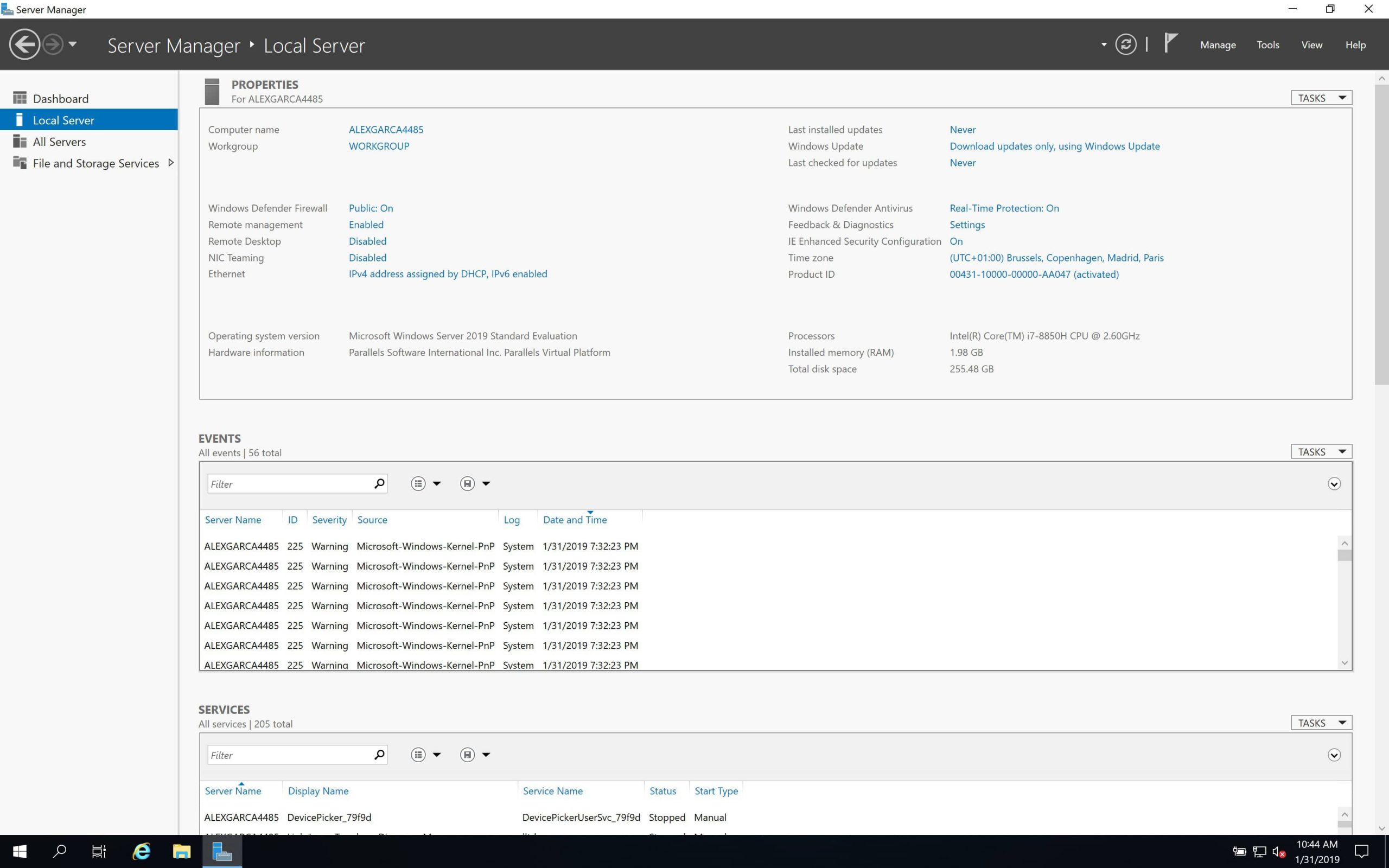Open Events saved queries disk icon

coord(467,483)
